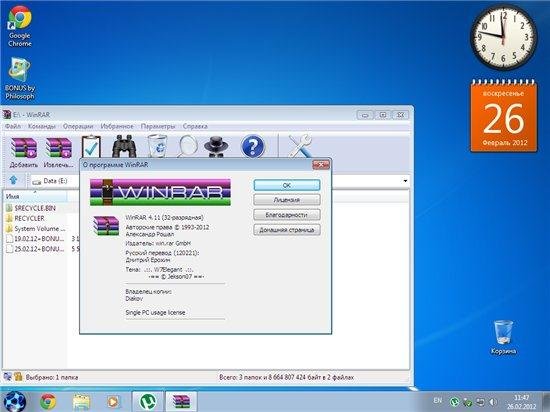The height and width of the screenshot is (412, 550).
Task: Open the Параметры menu
Action: (x=158, y=126)
